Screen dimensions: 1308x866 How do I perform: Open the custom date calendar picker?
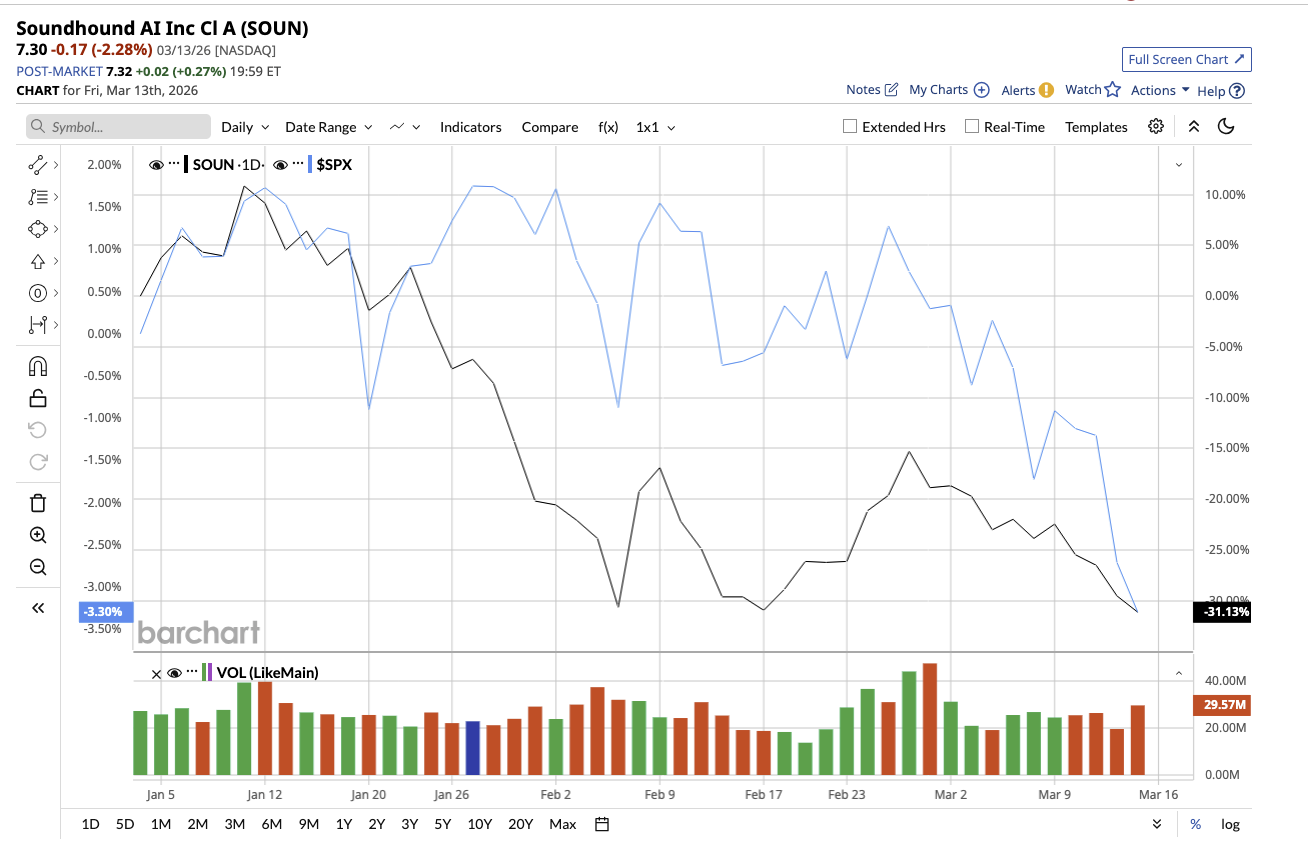[602, 824]
